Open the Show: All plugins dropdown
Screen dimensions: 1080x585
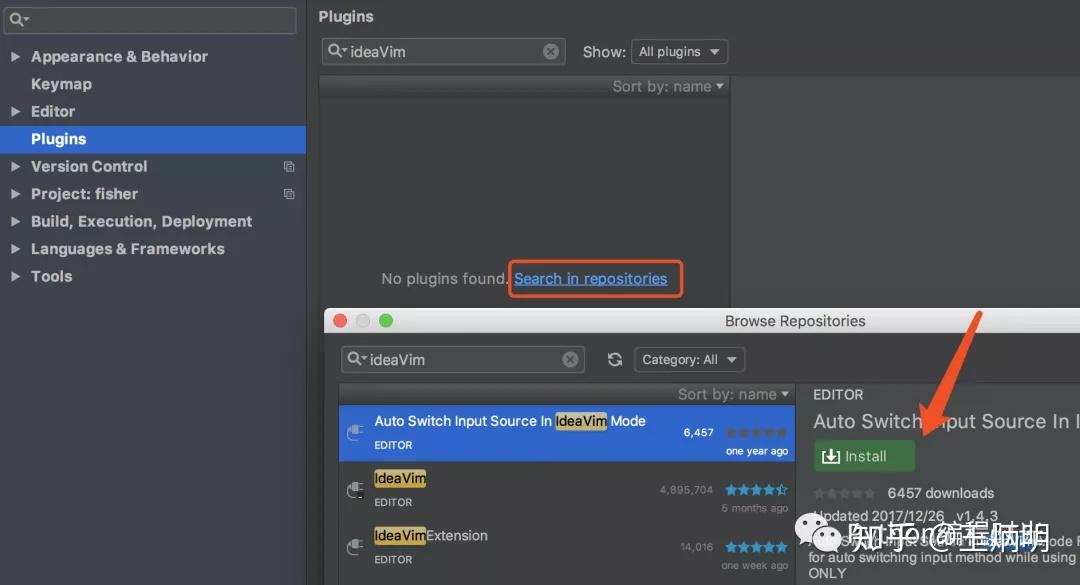coord(680,51)
